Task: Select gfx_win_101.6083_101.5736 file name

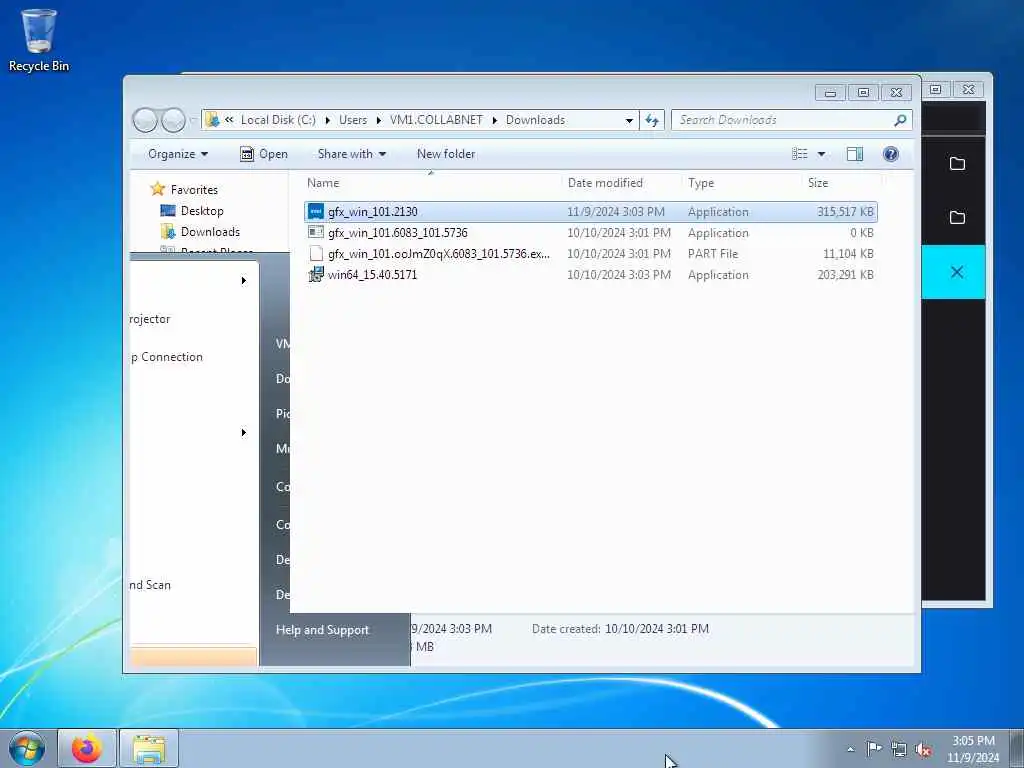Action: [398, 232]
